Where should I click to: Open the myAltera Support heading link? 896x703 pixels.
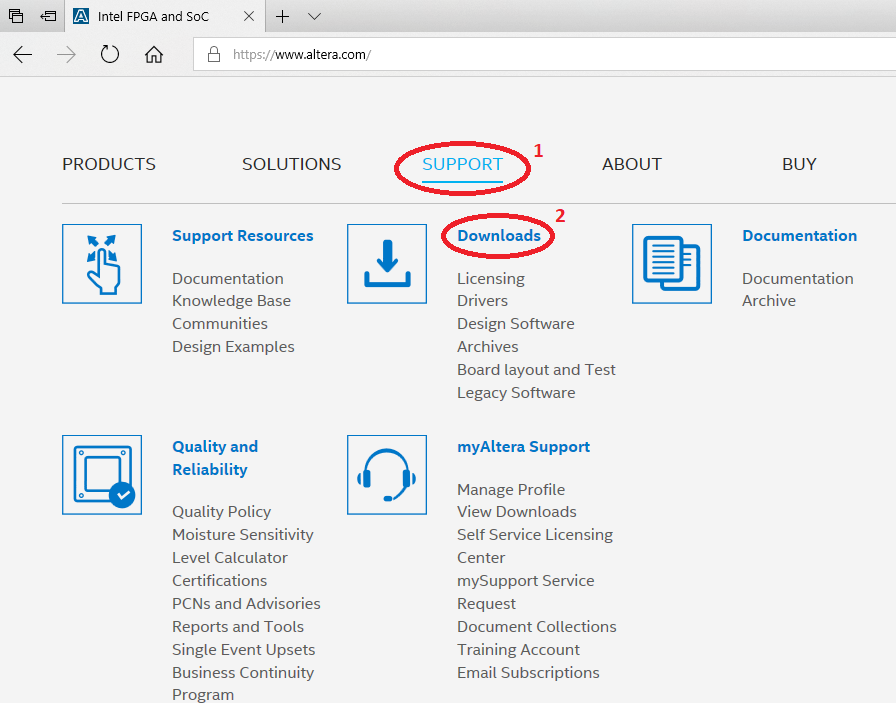click(523, 447)
